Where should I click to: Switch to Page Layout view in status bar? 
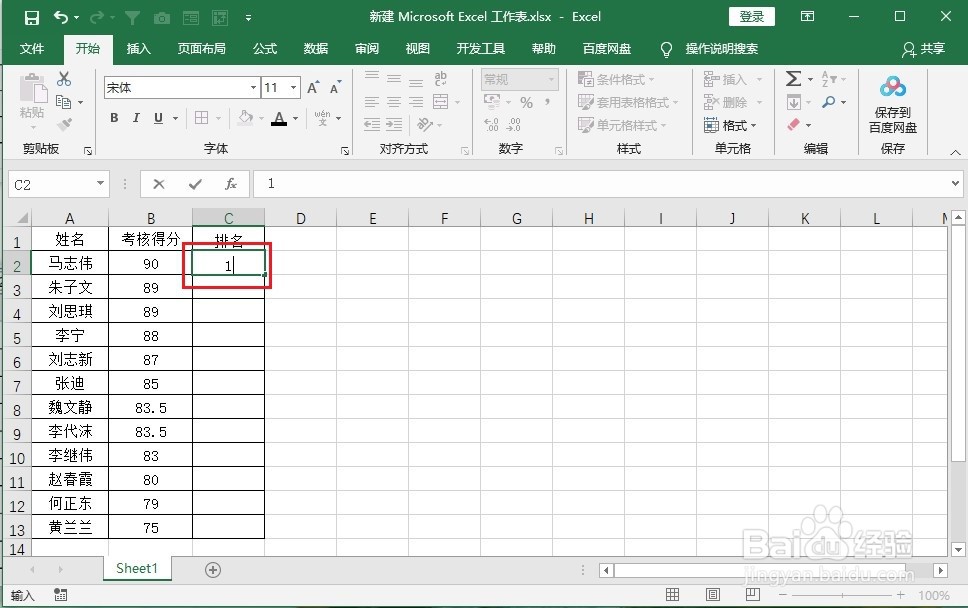point(712,594)
